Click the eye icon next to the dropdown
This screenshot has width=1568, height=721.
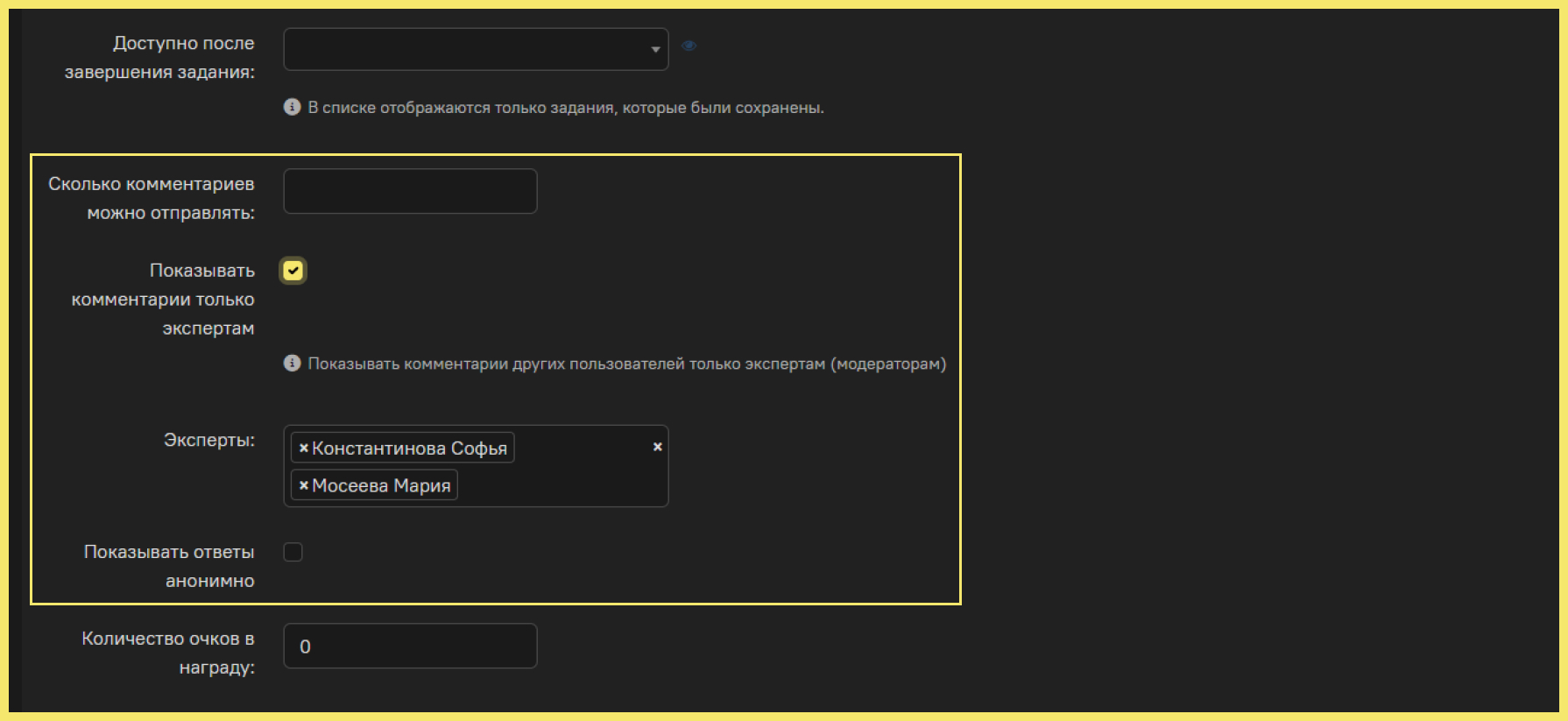pyautogui.click(x=689, y=46)
